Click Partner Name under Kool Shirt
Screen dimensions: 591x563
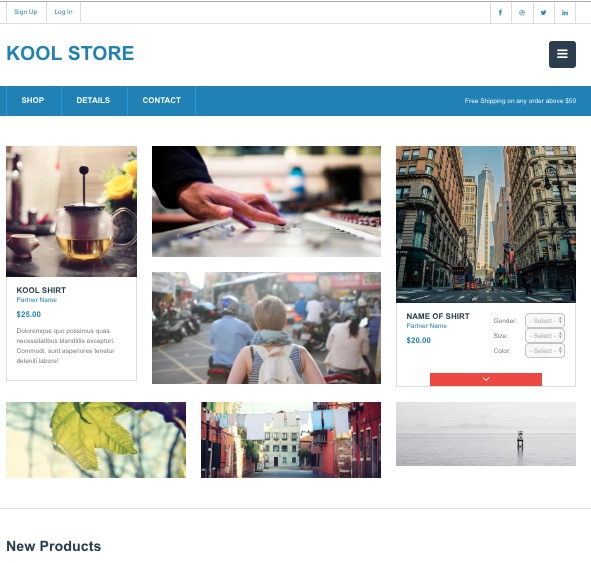[x=37, y=300]
